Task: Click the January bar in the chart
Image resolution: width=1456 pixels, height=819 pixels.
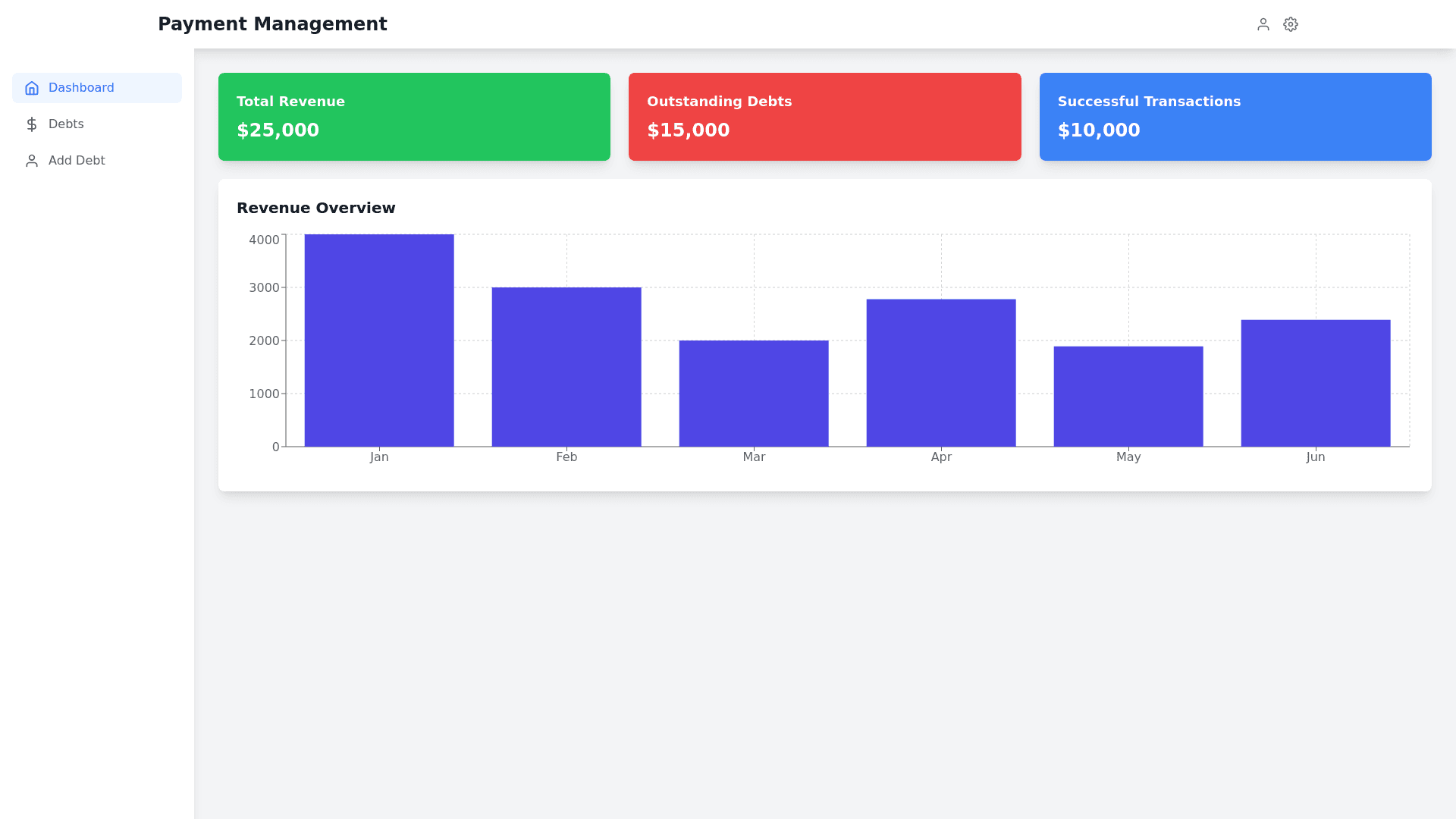Action: pos(379,340)
